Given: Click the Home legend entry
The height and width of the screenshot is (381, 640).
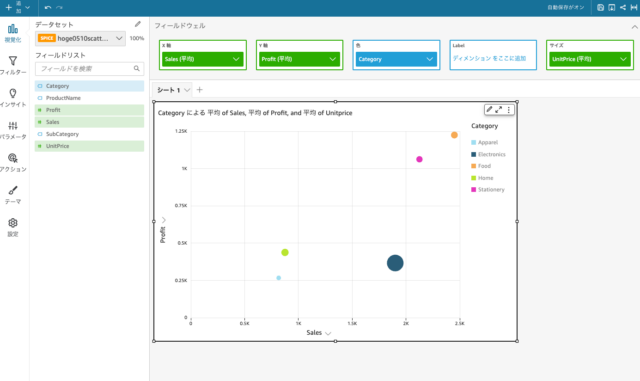Looking at the screenshot, I should [x=482, y=178].
